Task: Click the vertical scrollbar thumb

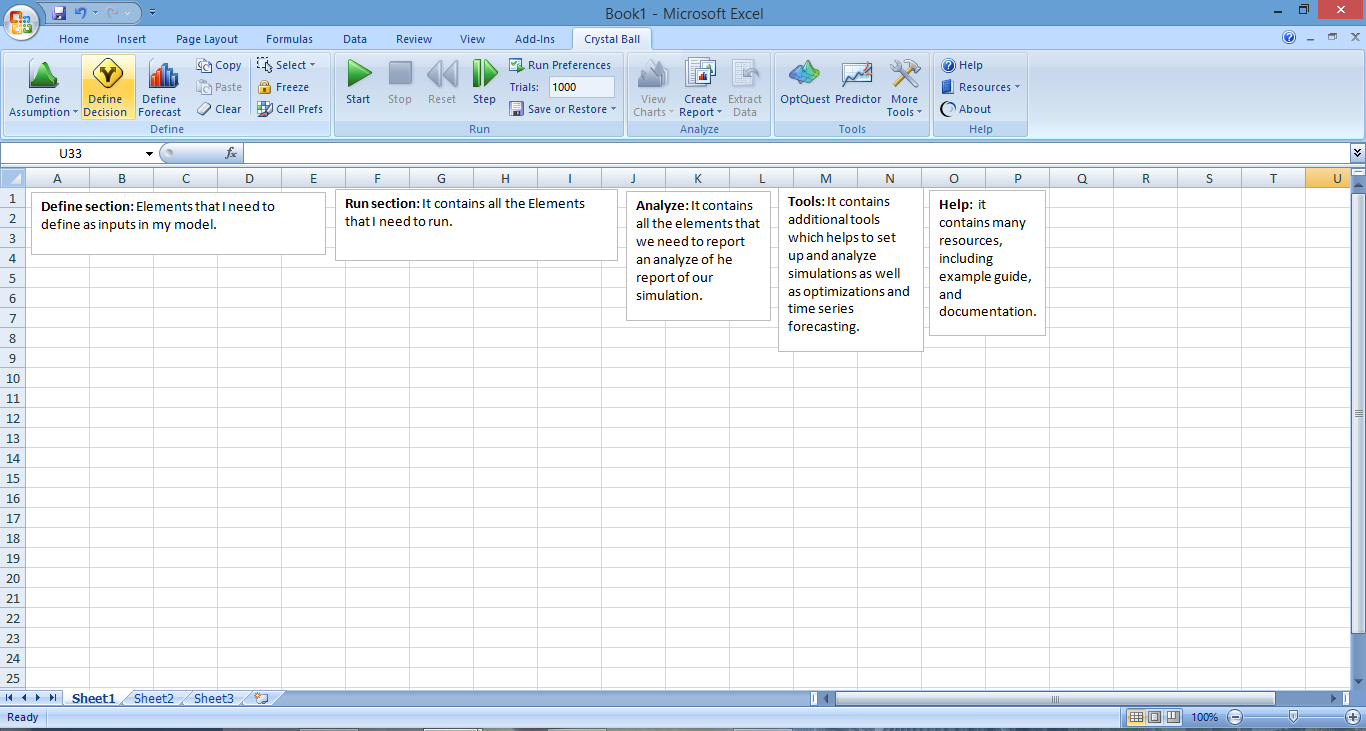Action: click(x=1358, y=412)
